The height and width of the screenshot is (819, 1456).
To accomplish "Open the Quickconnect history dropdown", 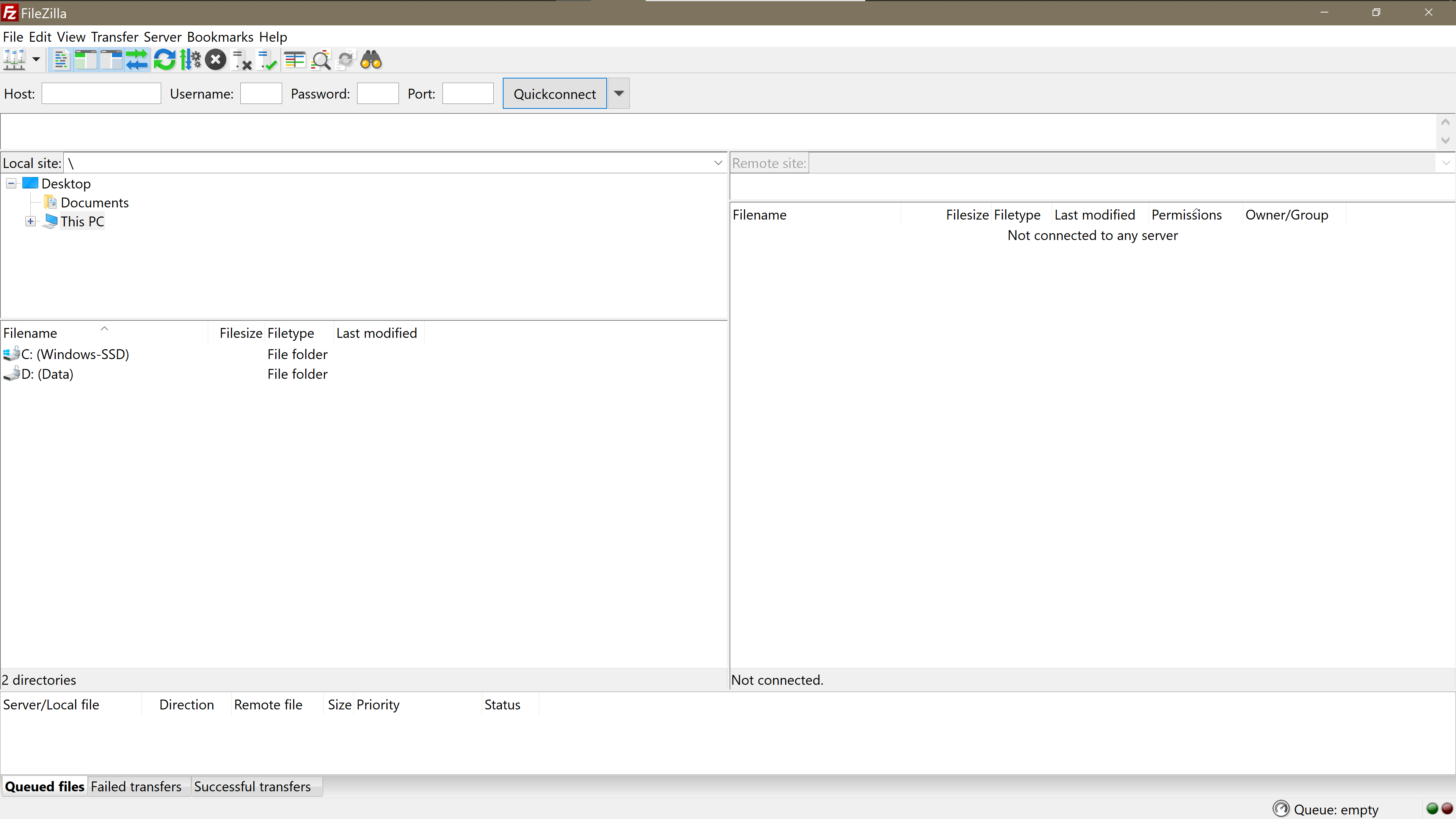I will click(x=619, y=93).
